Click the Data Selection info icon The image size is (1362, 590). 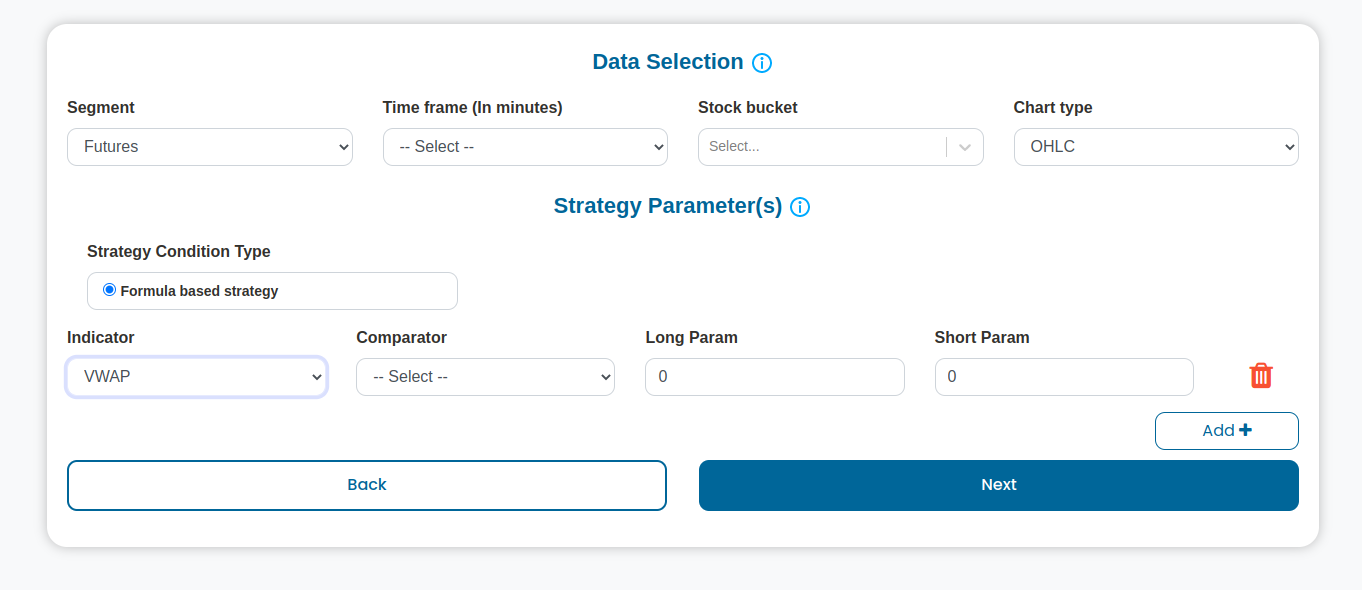pos(762,63)
